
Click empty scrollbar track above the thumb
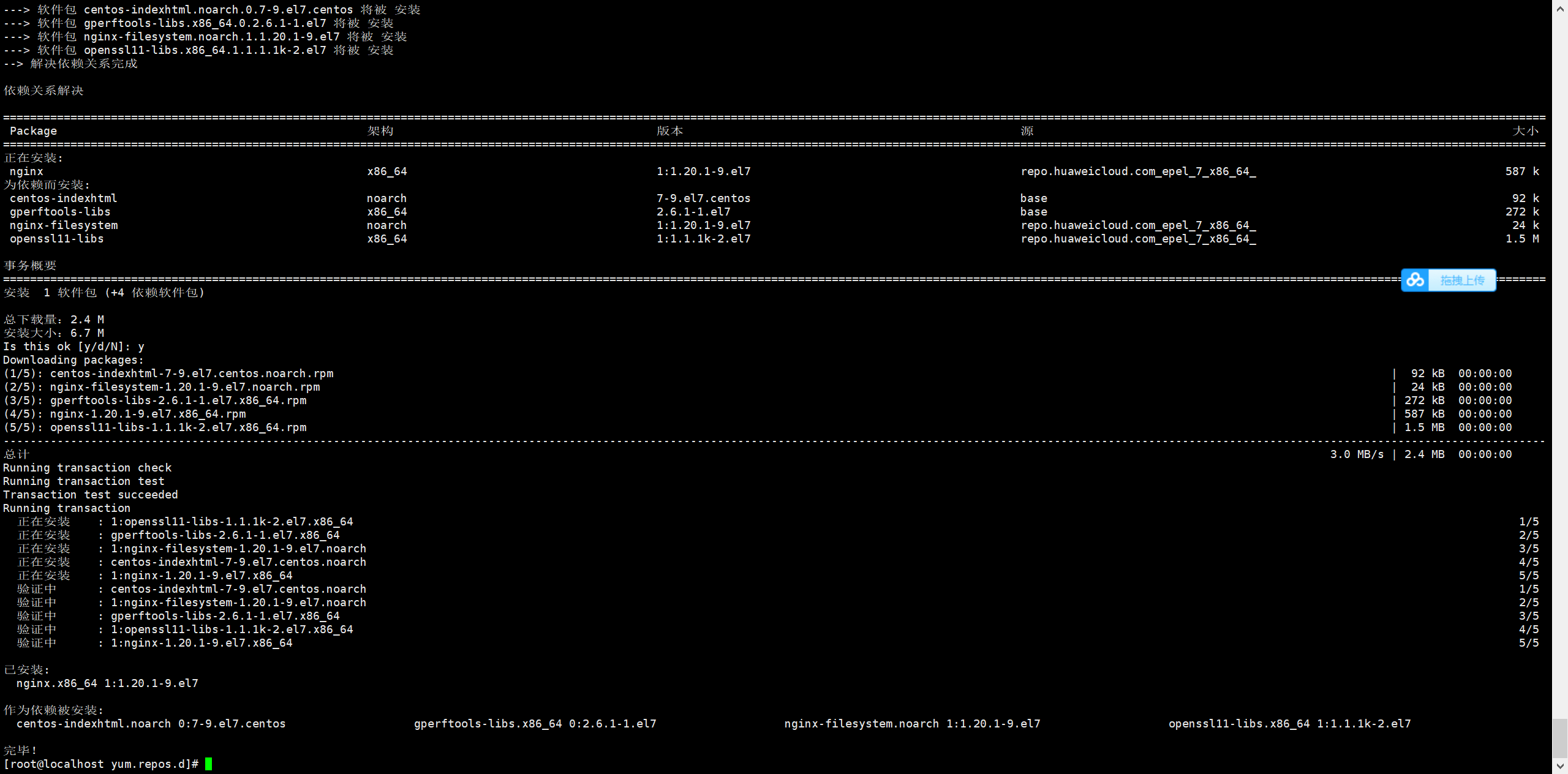[1560, 367]
